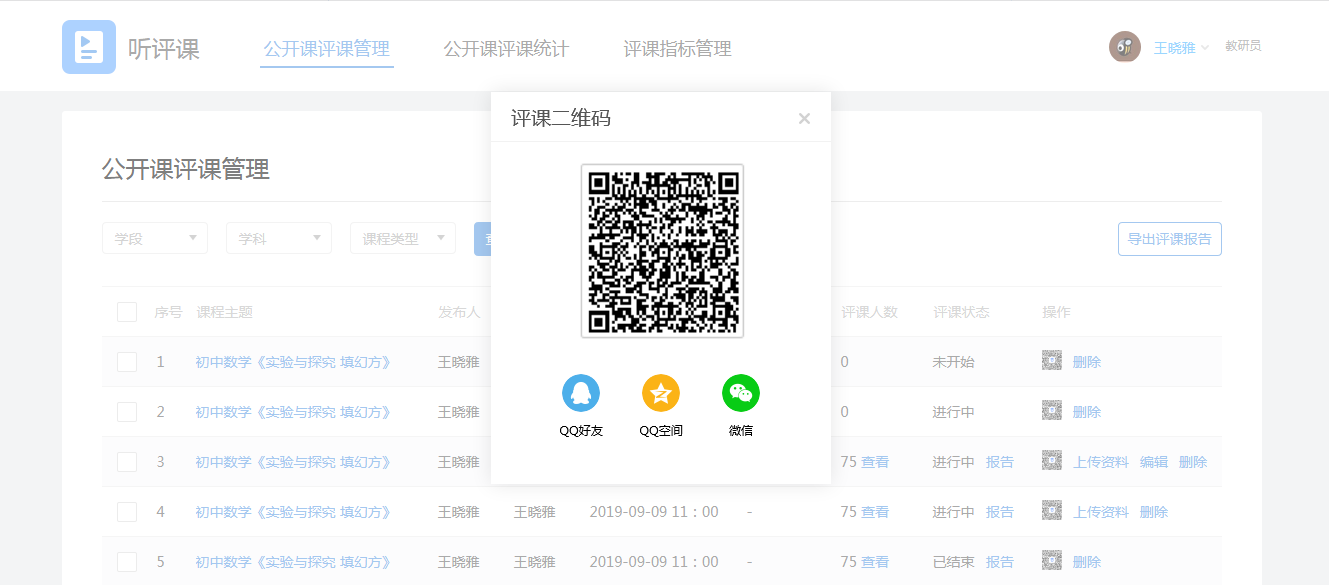This screenshot has width=1329, height=585.
Task: Open QR code icon for row 3
Action: [x=1051, y=461]
